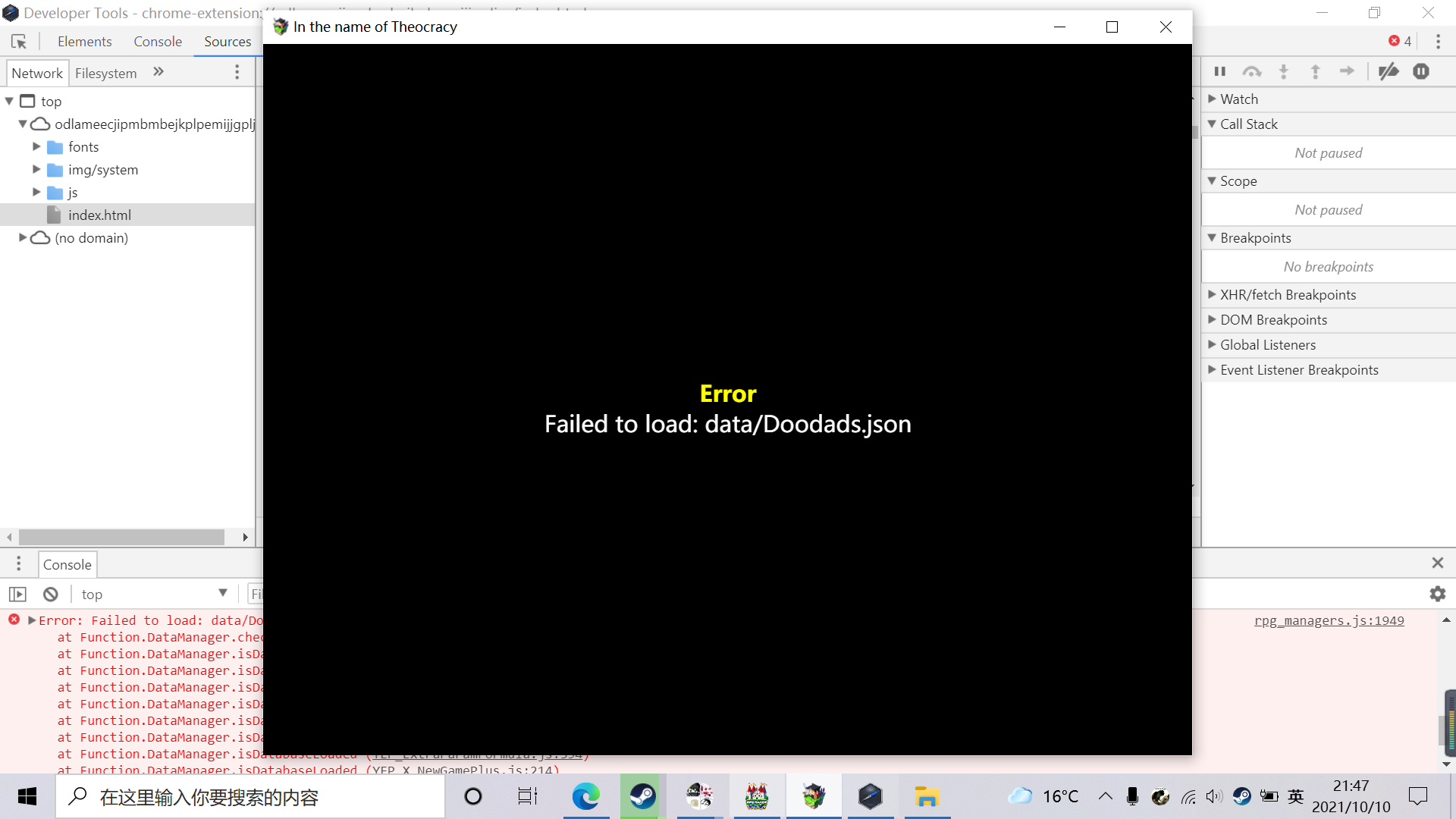Expand the js folder
The width and height of the screenshot is (1456, 819).
[36, 192]
